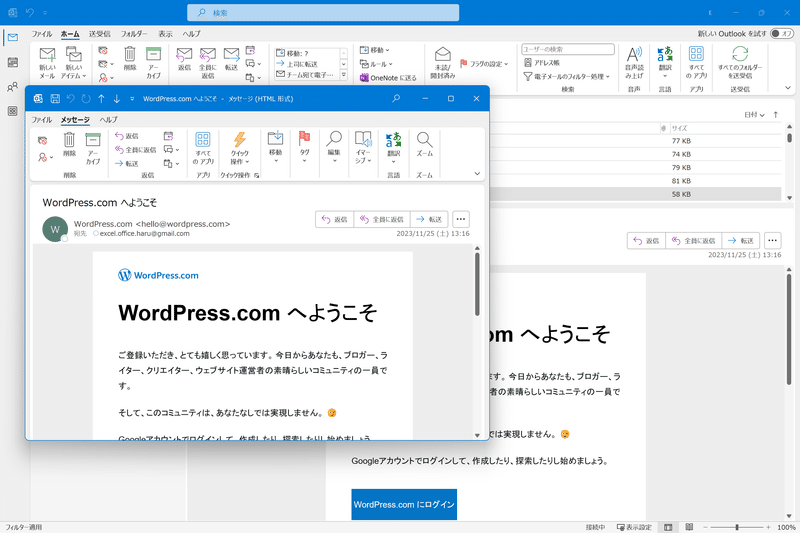
Task: Click Translate icon in message window
Action: (x=393, y=147)
